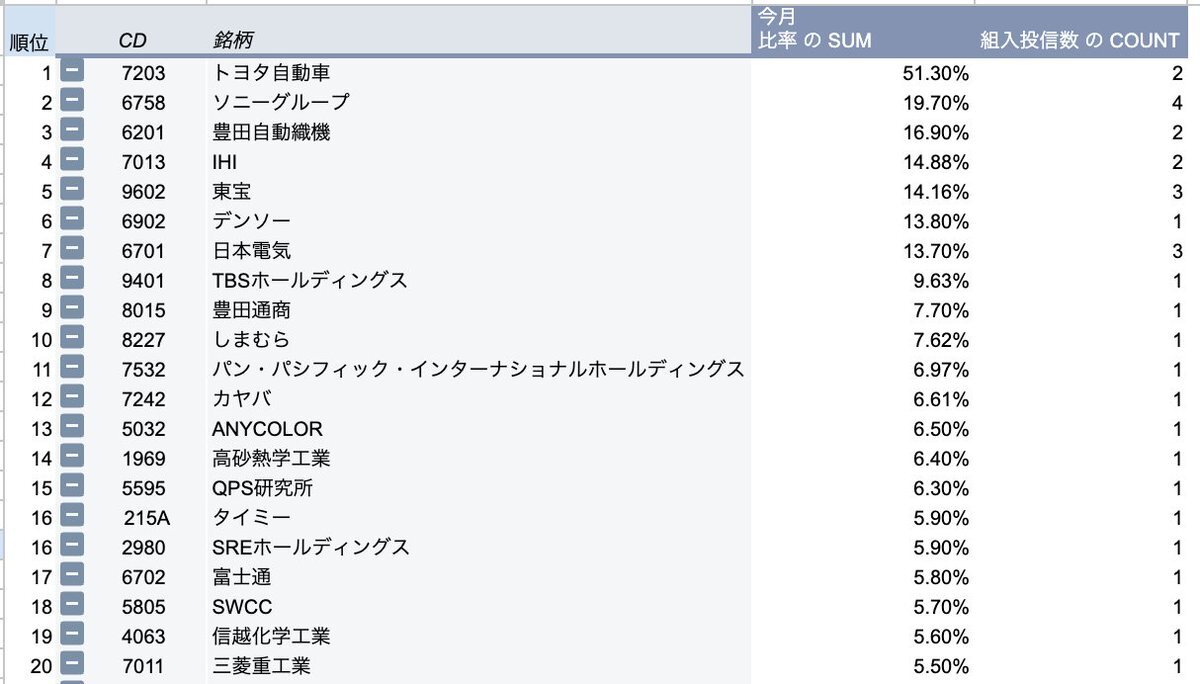Image resolution: width=1200 pixels, height=684 pixels.
Task: Collapse the IHI row group
Action: 71,161
